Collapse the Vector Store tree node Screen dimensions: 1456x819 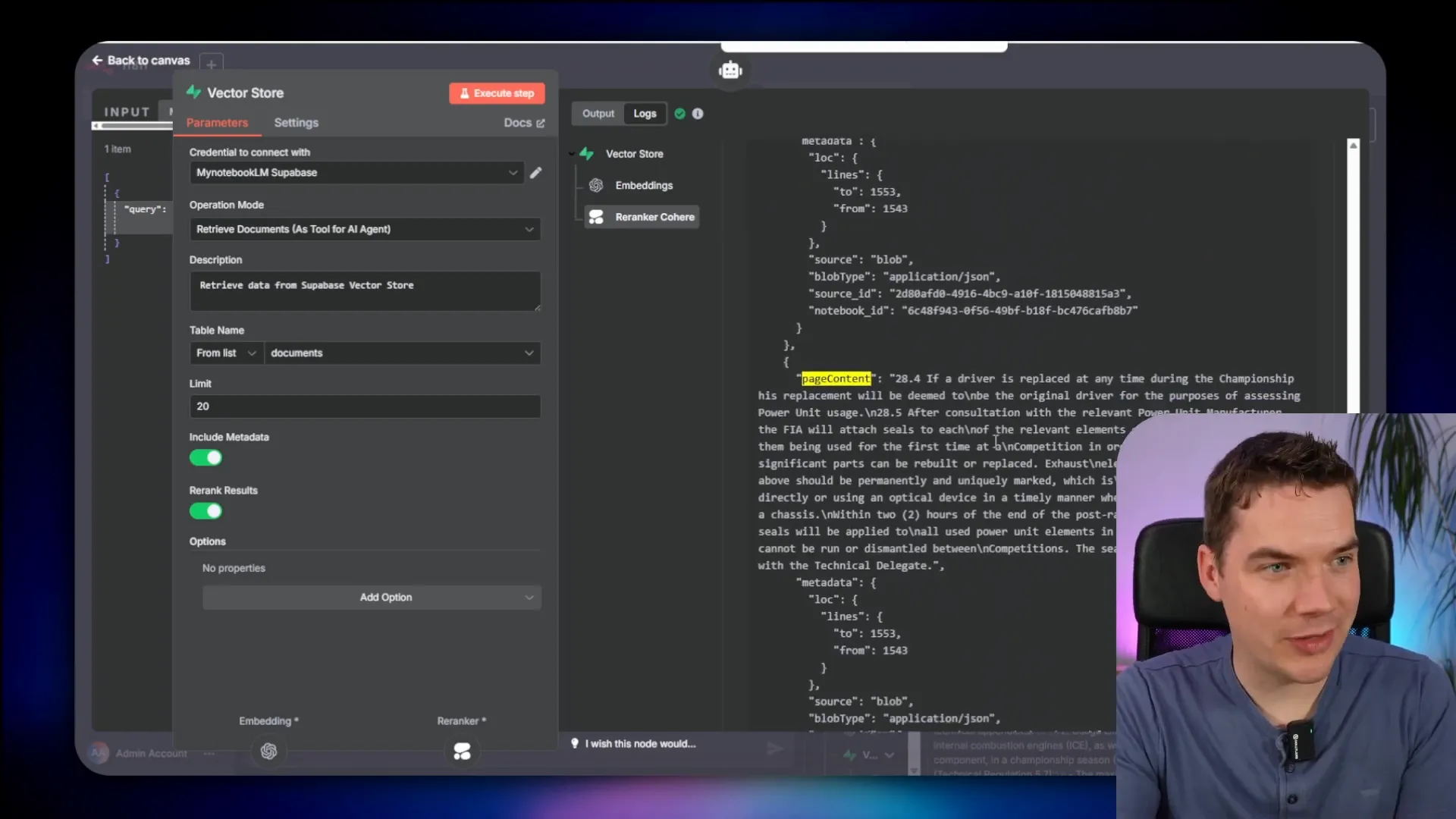pyautogui.click(x=572, y=154)
